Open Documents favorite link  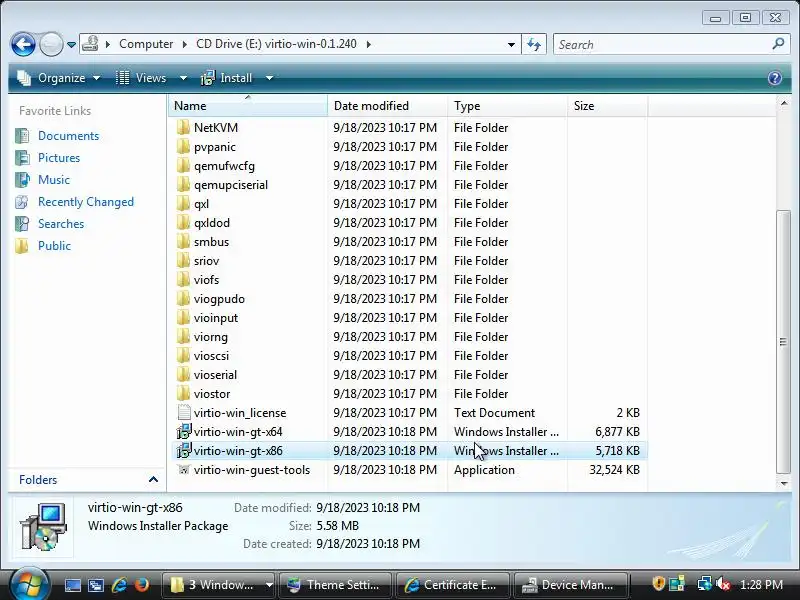click(x=68, y=136)
